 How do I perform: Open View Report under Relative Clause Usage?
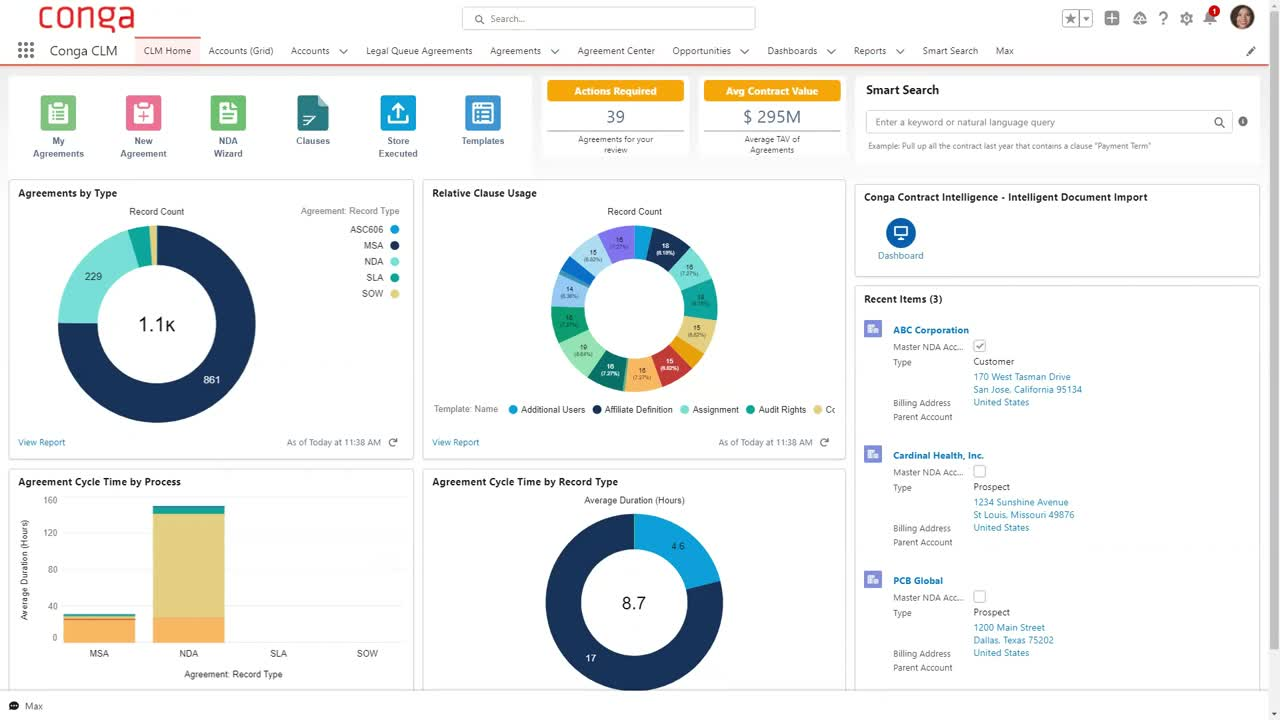455,442
